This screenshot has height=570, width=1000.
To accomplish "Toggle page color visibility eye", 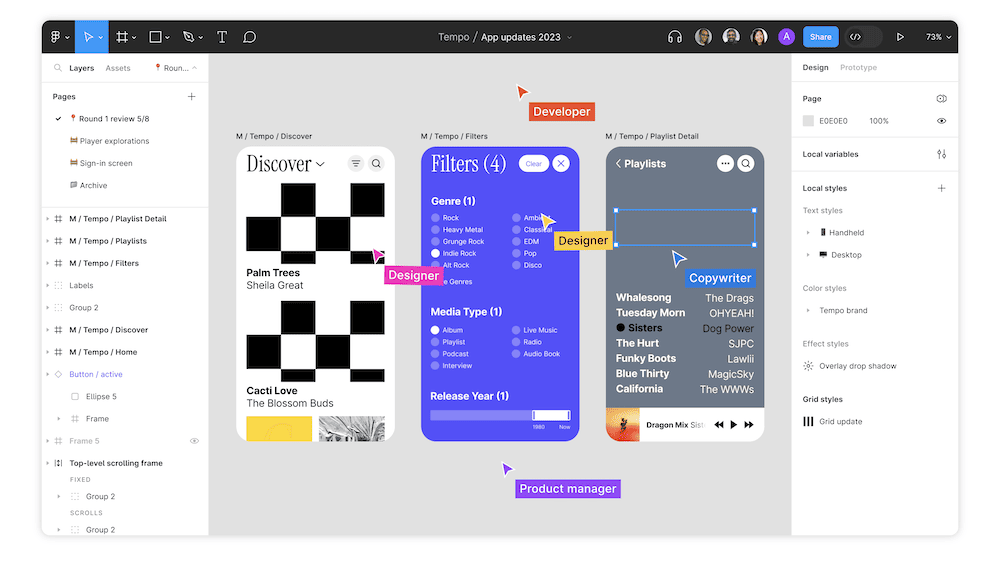I will pyautogui.click(x=941, y=121).
